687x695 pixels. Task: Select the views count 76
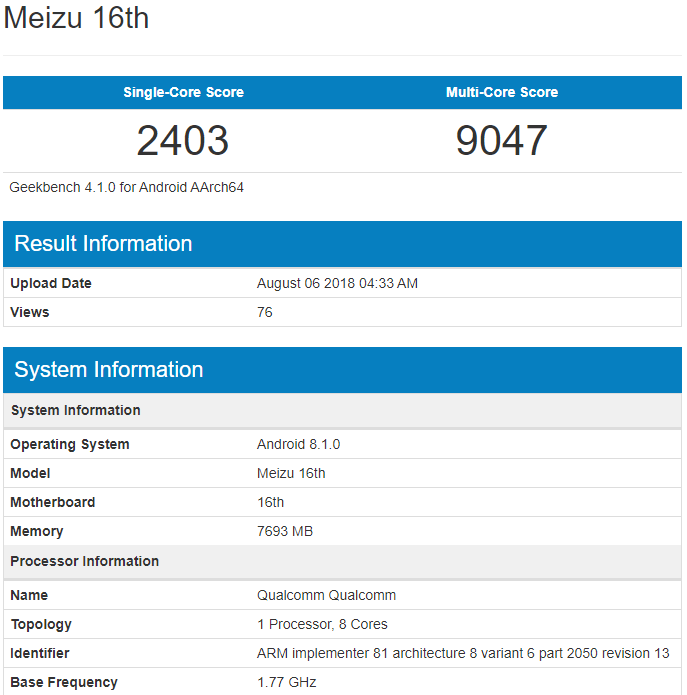tap(265, 312)
